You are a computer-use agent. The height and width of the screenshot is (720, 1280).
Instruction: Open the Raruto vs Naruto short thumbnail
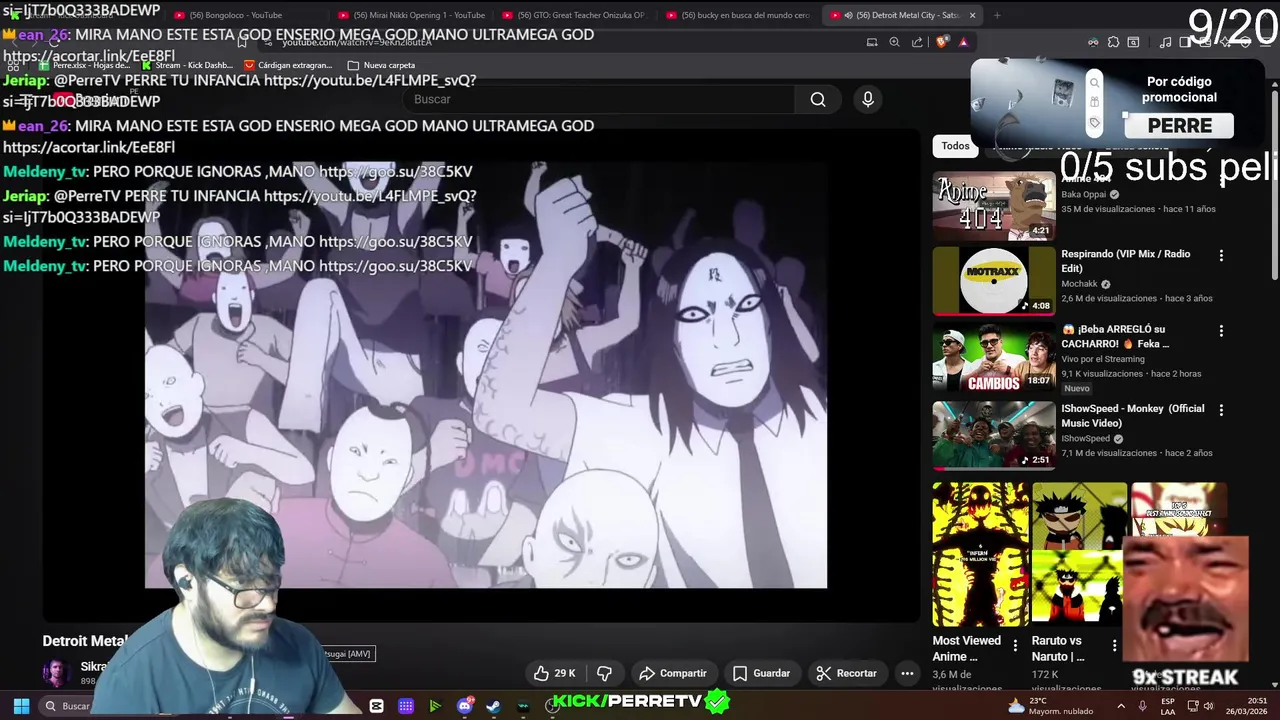[x=1078, y=554]
